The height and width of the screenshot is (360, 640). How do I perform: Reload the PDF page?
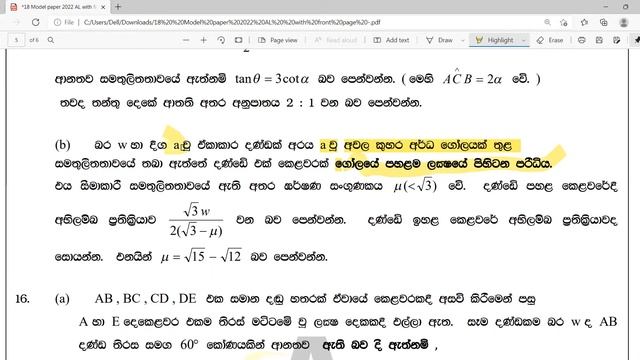[x=36, y=22]
